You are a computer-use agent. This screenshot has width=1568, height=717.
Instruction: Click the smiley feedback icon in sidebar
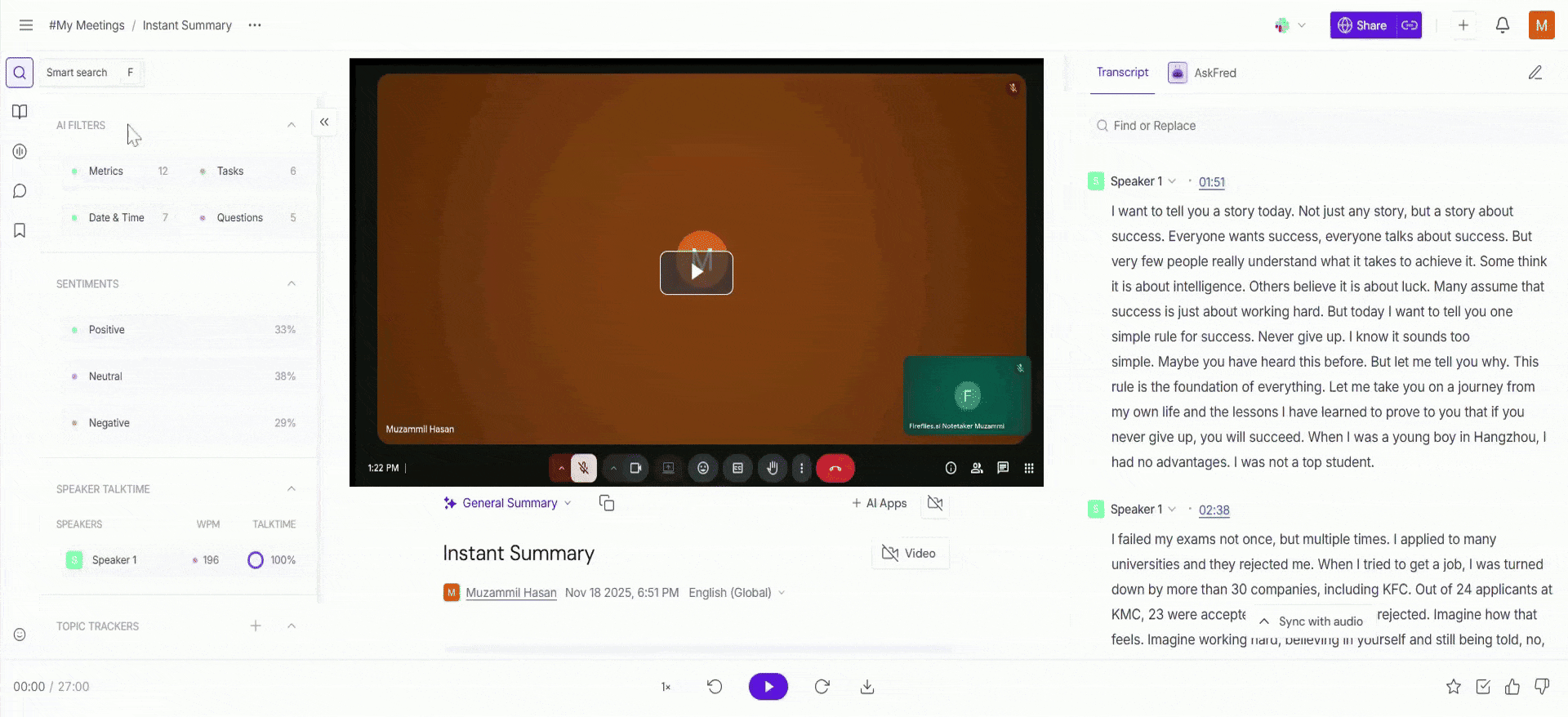tap(20, 635)
